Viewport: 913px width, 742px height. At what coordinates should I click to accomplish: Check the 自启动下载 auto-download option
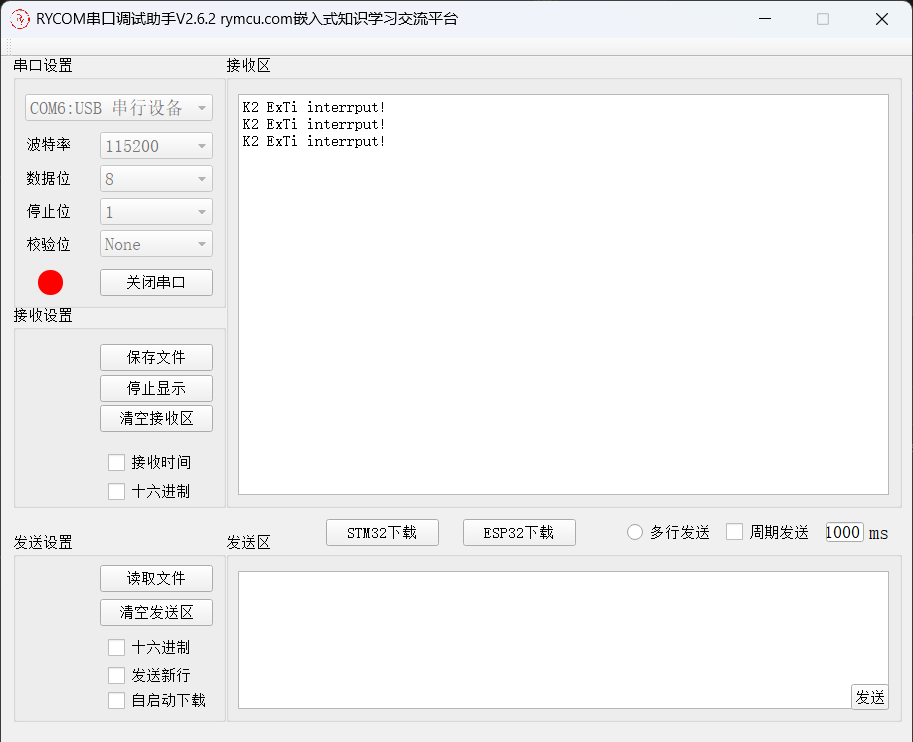tap(116, 700)
